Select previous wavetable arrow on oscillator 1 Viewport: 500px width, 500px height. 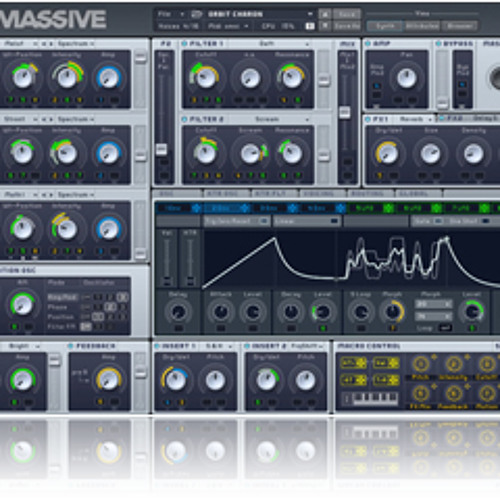click(x=44, y=44)
